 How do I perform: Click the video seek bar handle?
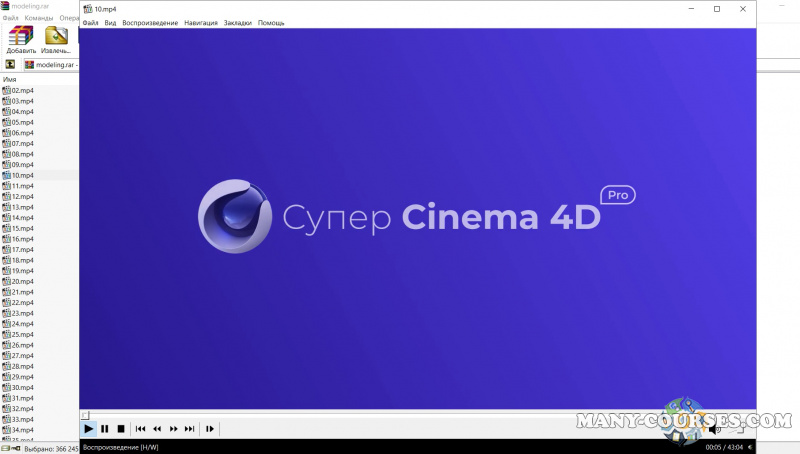tap(85, 414)
